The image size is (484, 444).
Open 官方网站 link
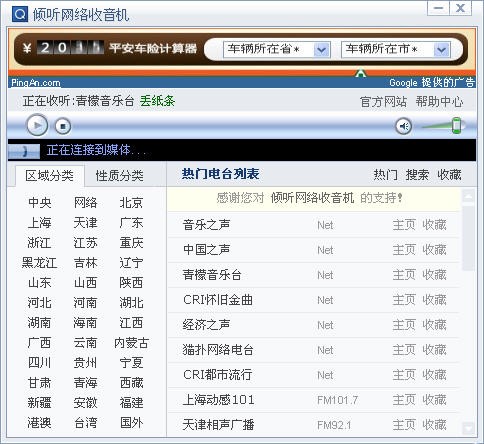(383, 102)
